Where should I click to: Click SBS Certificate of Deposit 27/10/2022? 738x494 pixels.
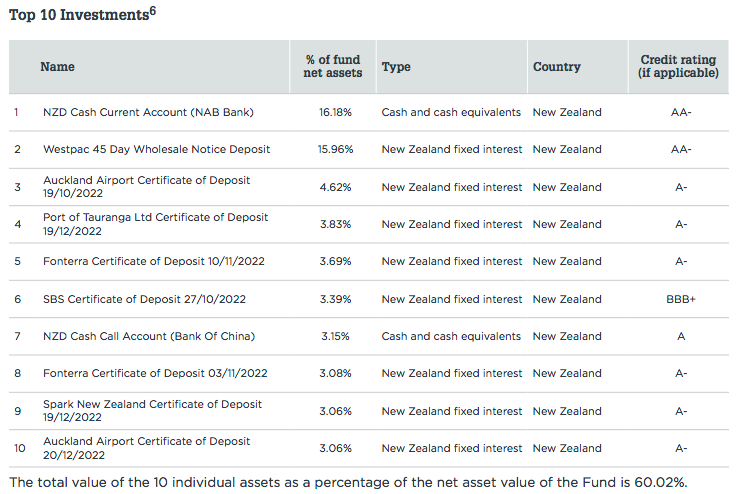coord(144,299)
